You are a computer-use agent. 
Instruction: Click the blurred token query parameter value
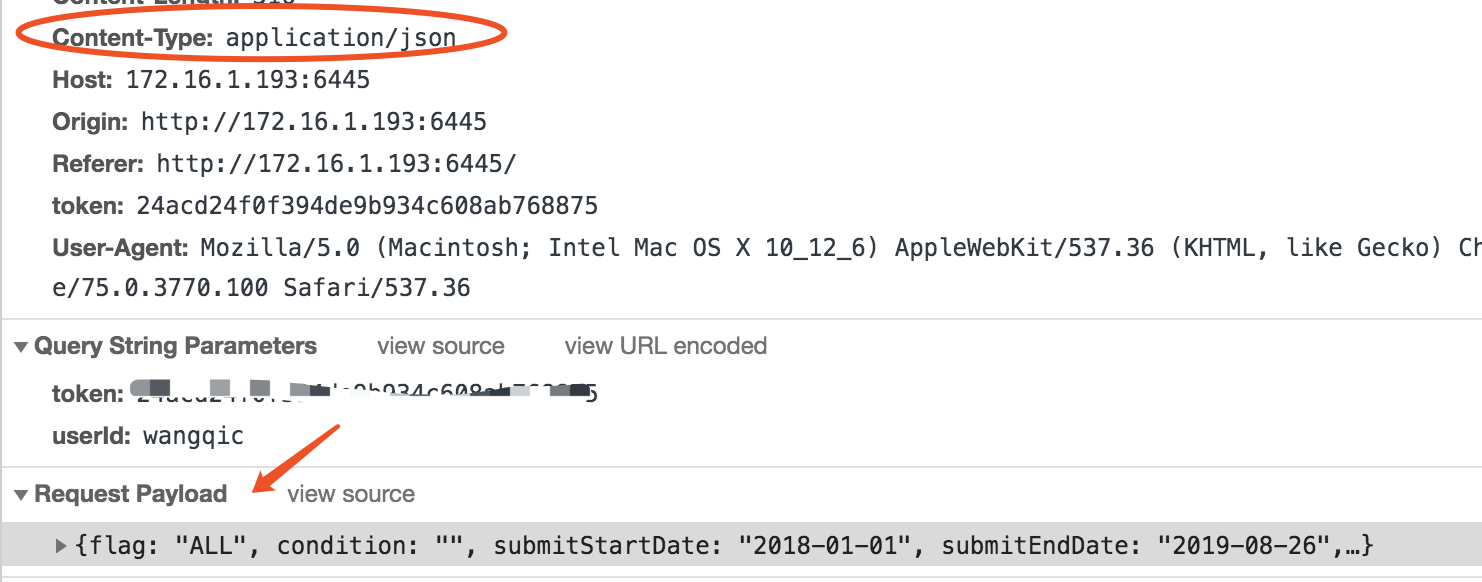pos(364,392)
